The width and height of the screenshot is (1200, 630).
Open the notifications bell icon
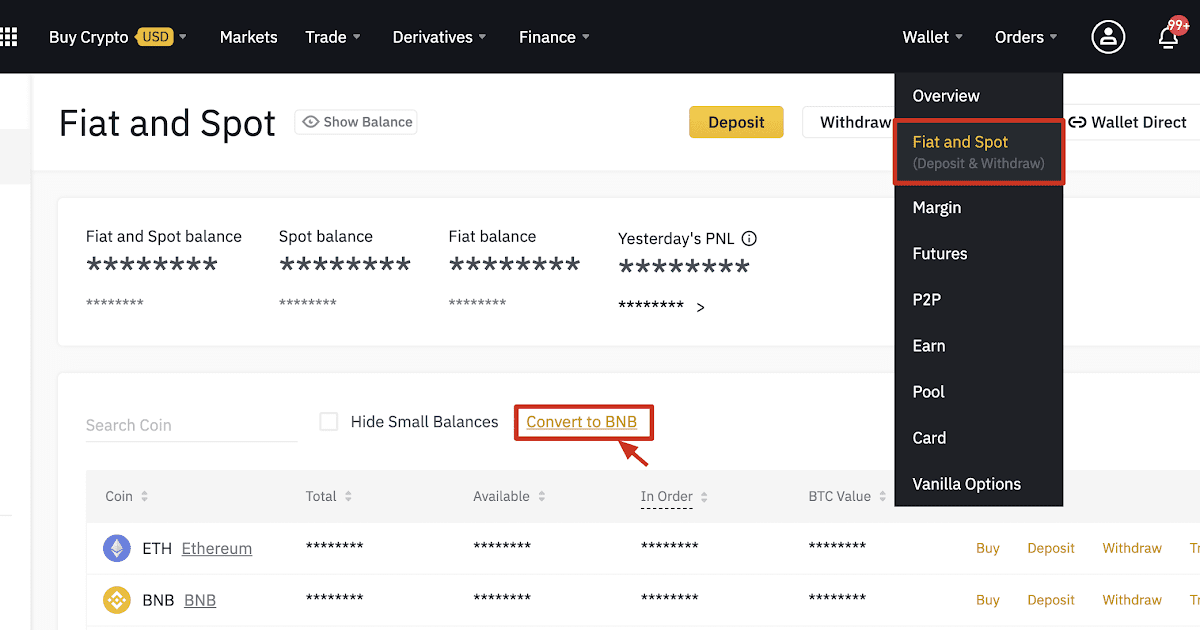[1168, 38]
